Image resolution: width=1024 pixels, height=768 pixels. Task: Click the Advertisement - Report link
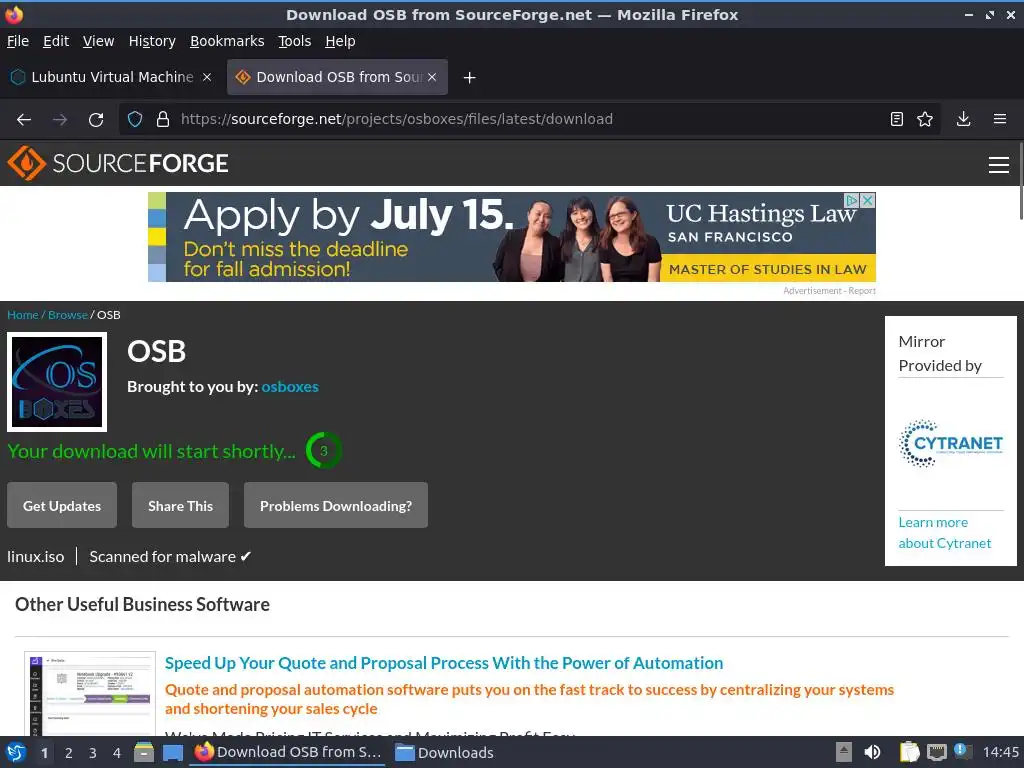(829, 291)
